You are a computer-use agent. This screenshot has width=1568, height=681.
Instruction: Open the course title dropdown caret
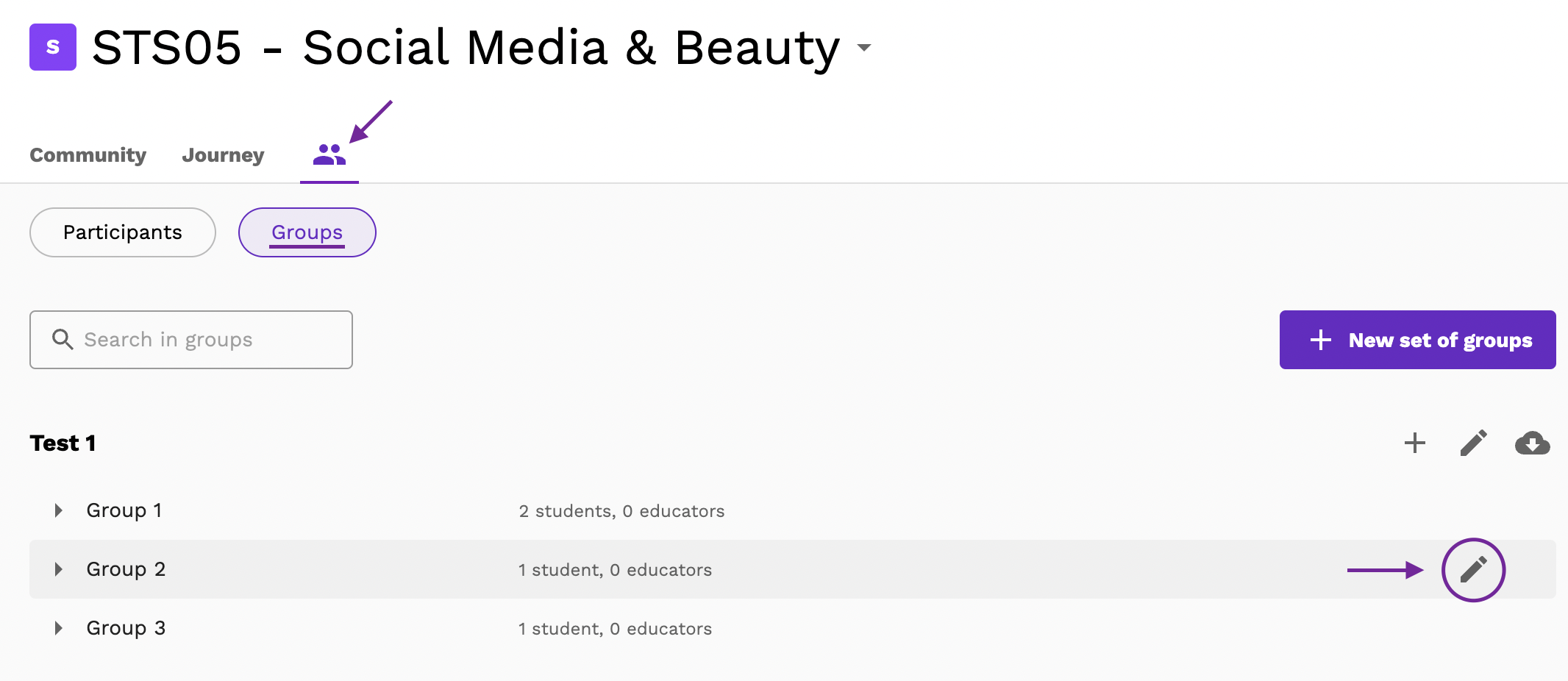pos(863,48)
